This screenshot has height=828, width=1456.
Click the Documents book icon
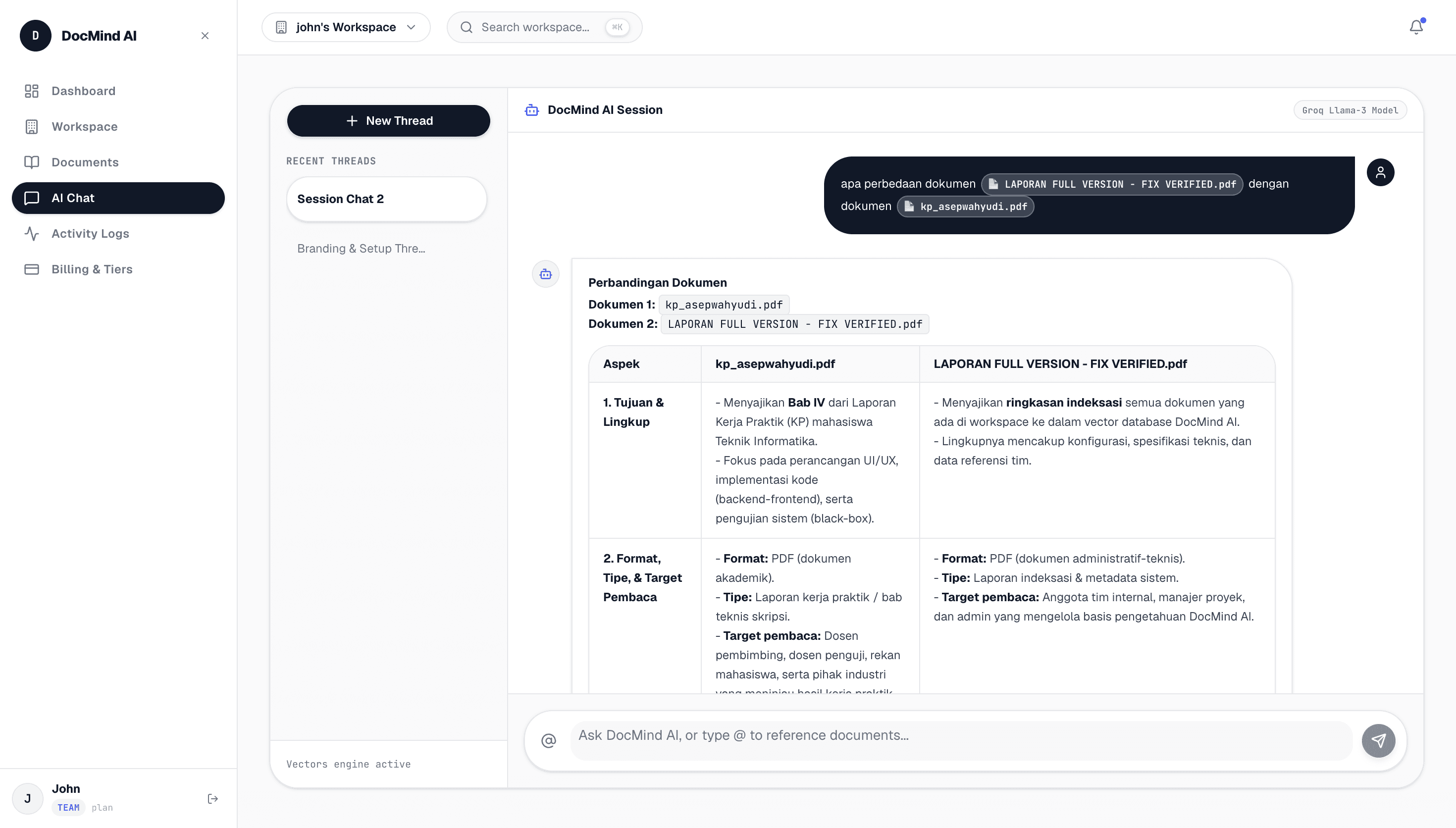[31, 162]
